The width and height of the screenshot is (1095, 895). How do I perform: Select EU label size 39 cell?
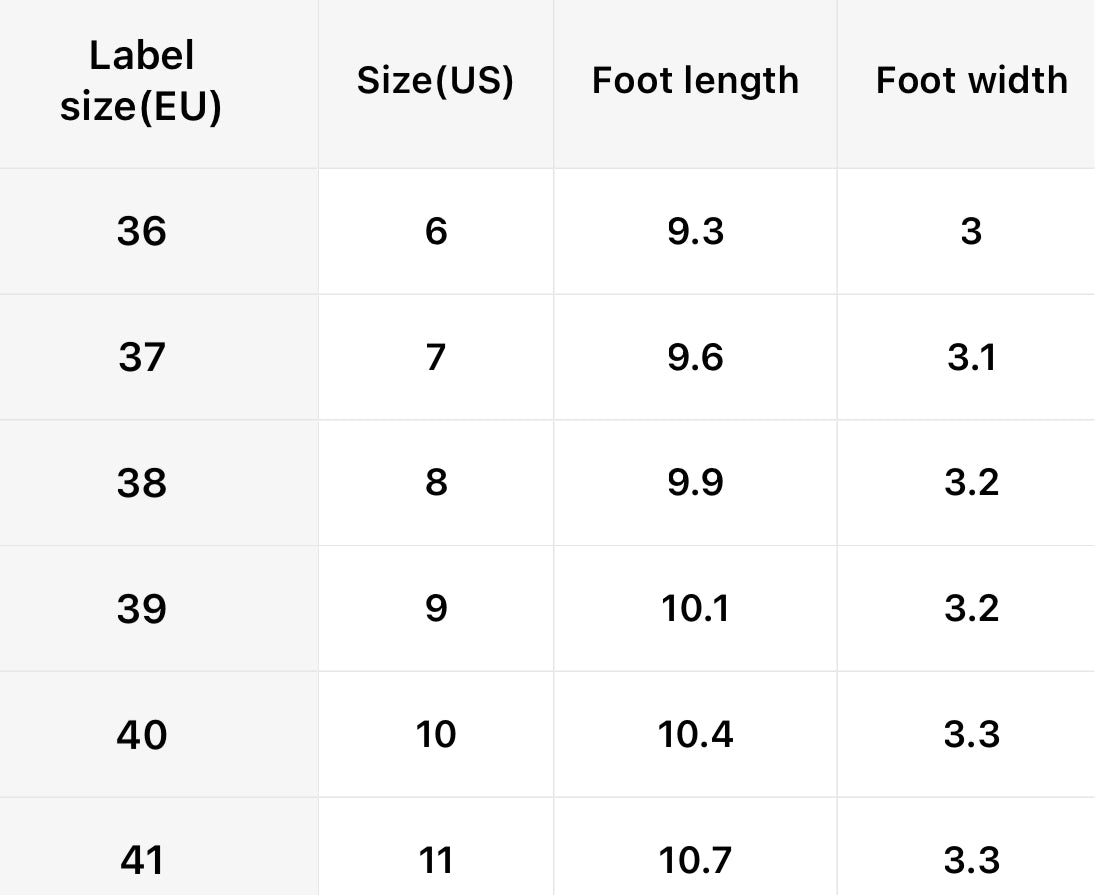(141, 609)
